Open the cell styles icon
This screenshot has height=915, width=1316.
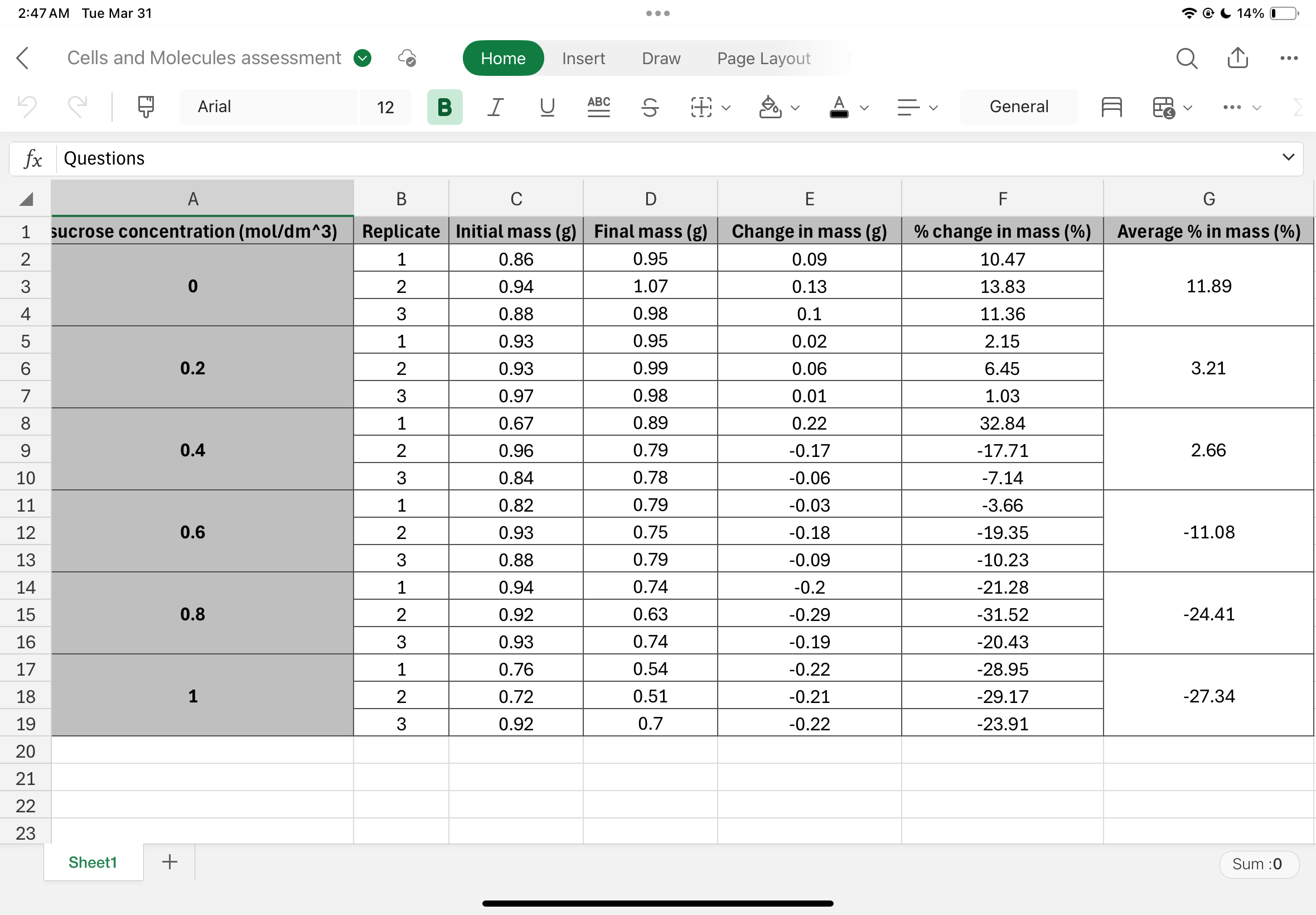[1111, 107]
